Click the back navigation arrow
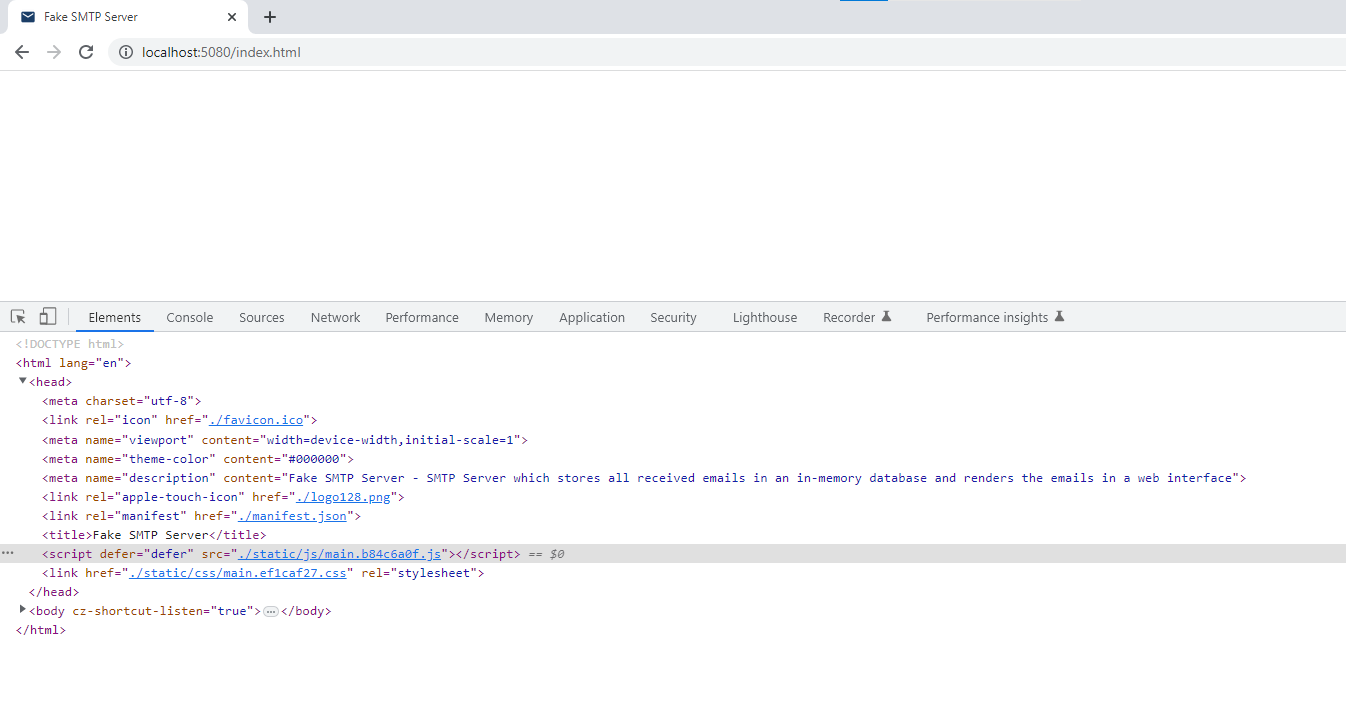 (x=21, y=51)
